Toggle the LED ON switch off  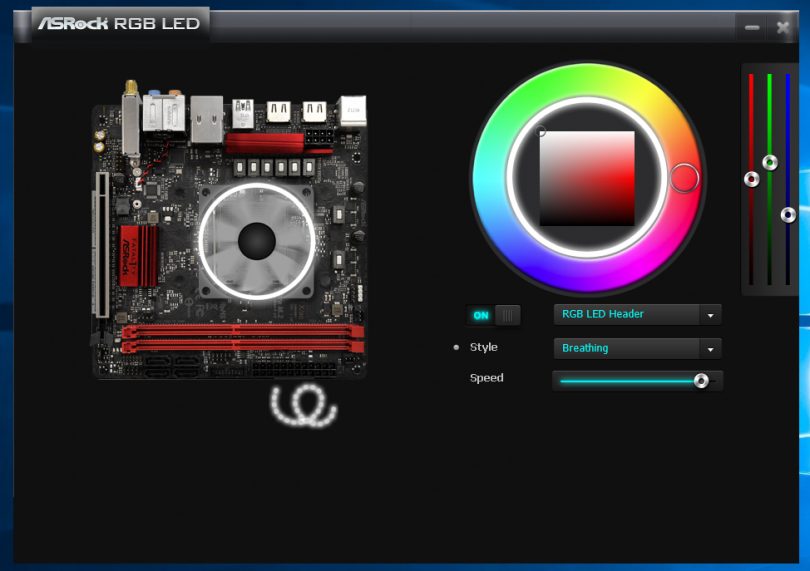494,315
